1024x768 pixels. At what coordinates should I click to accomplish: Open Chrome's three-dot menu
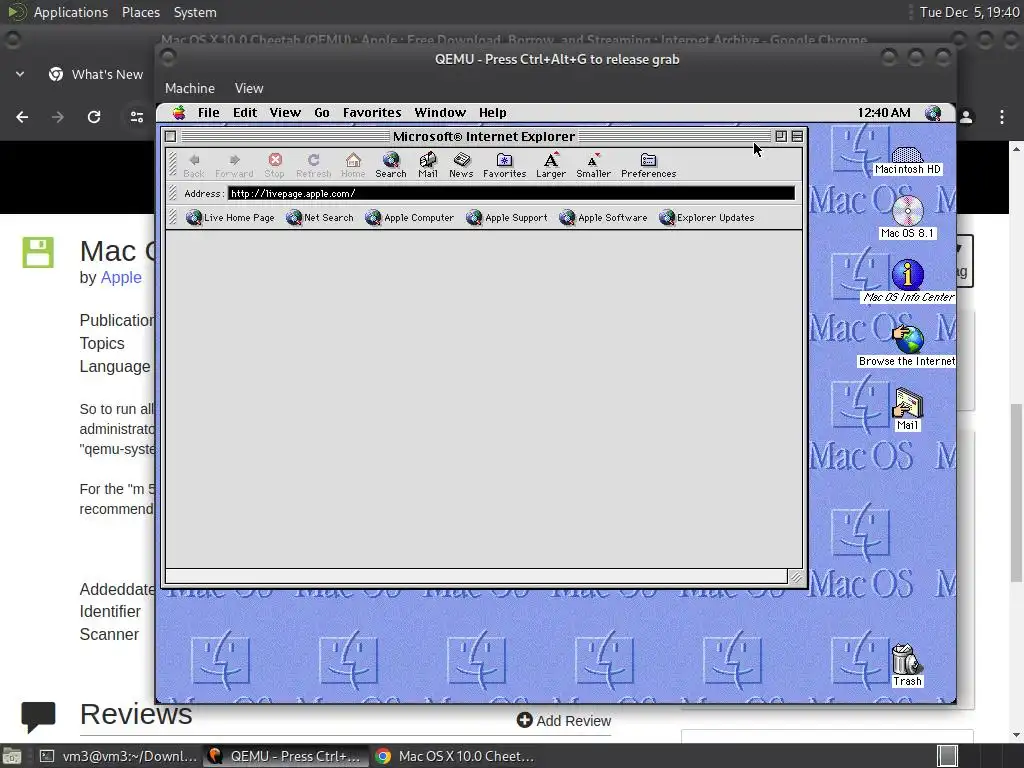tap(1002, 117)
